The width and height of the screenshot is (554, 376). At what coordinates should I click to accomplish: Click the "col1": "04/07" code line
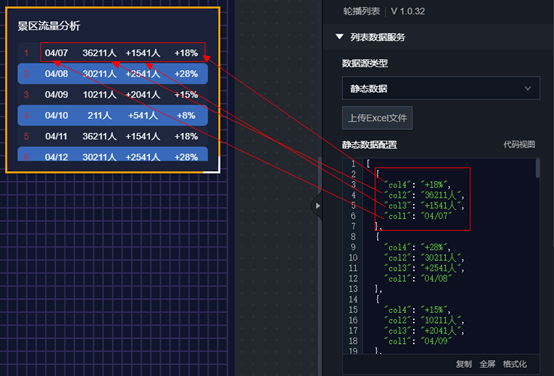(x=418, y=216)
